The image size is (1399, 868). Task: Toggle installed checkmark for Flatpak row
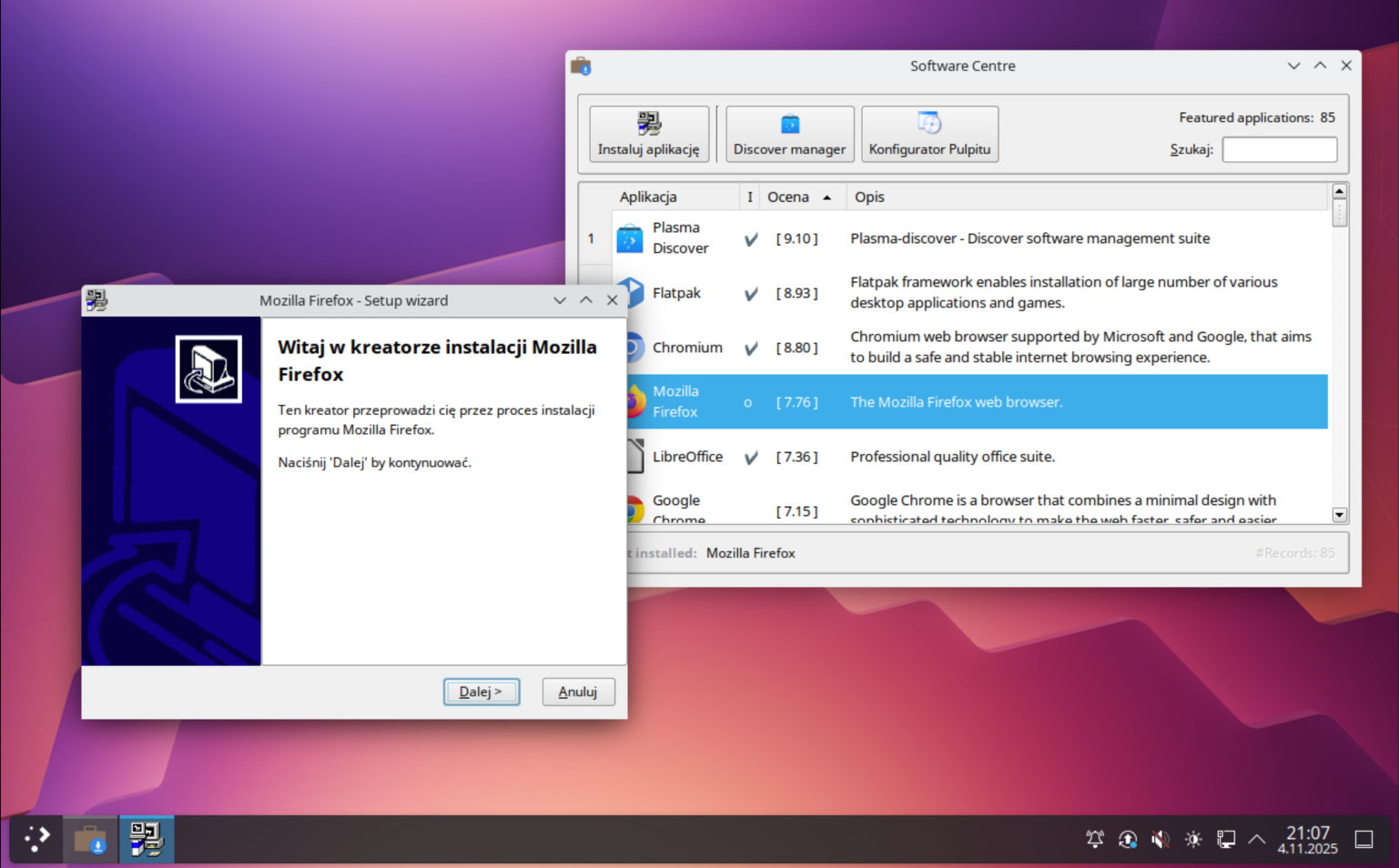[751, 294]
